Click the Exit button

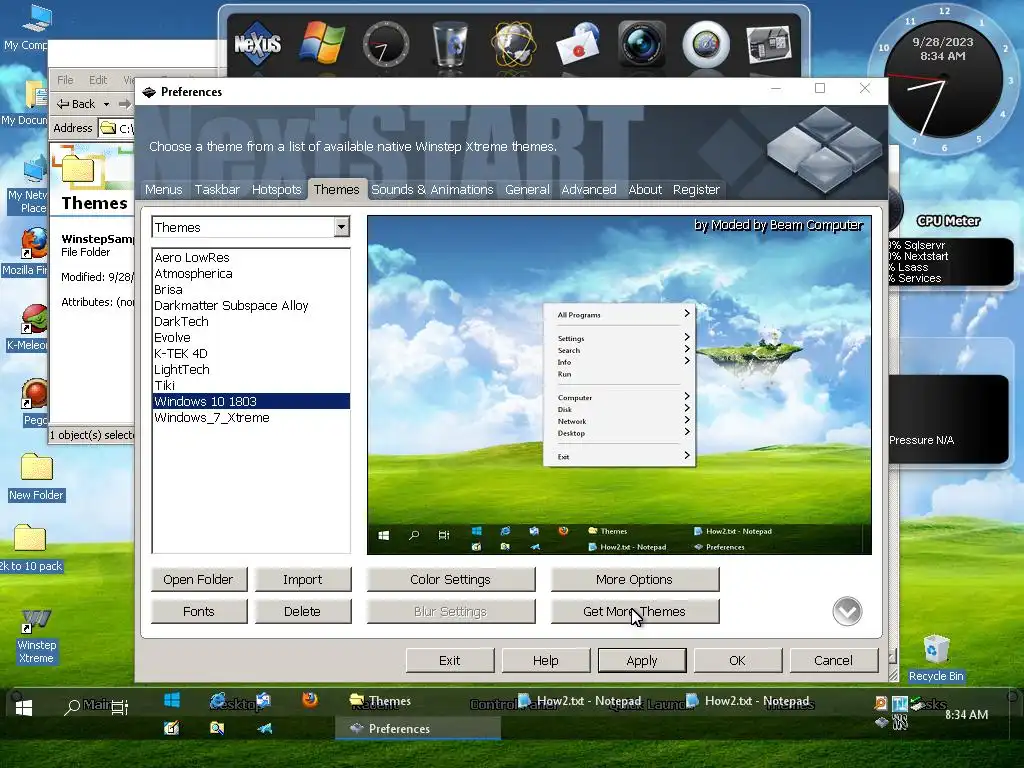[x=450, y=660]
